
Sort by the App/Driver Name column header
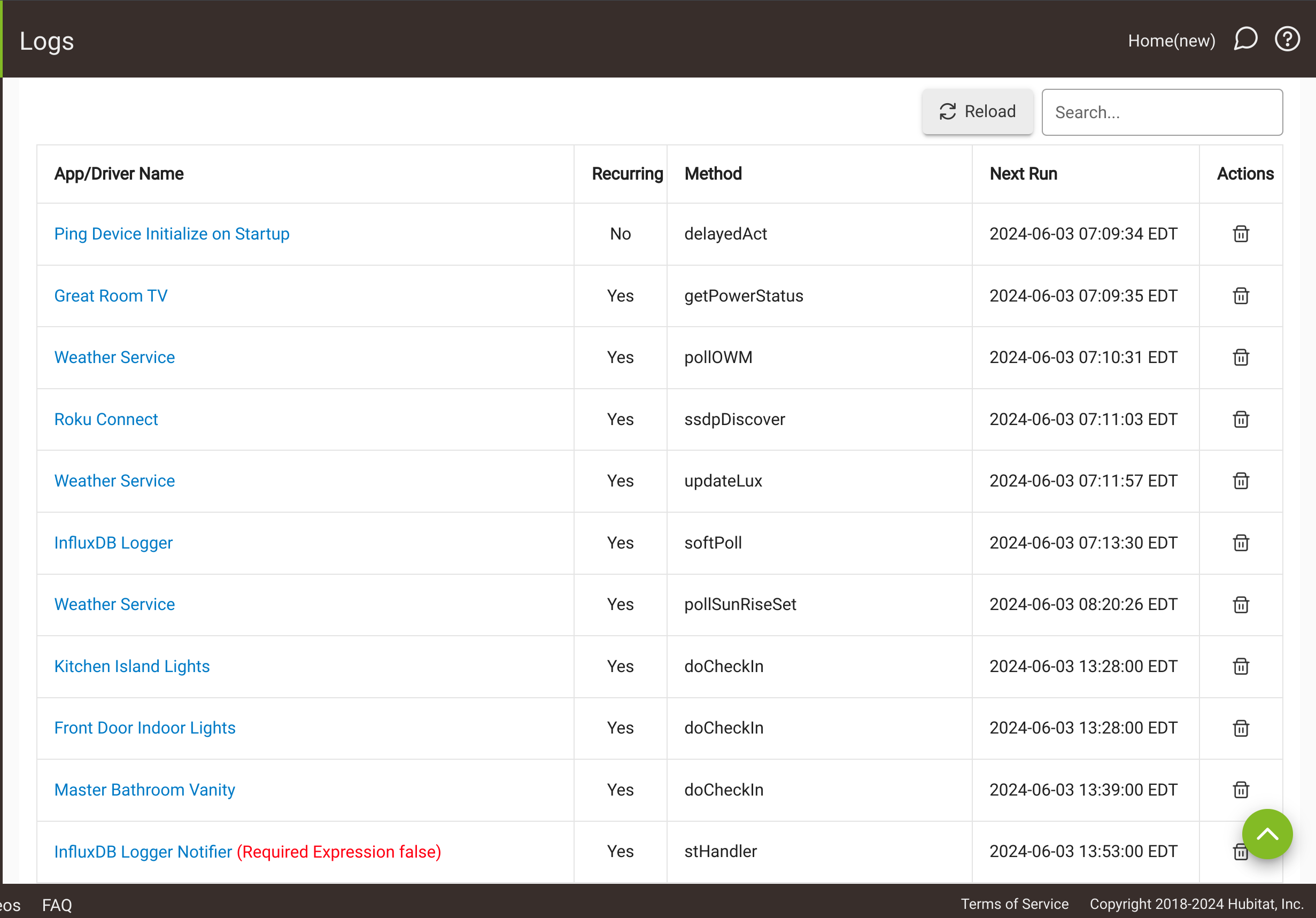click(x=119, y=174)
